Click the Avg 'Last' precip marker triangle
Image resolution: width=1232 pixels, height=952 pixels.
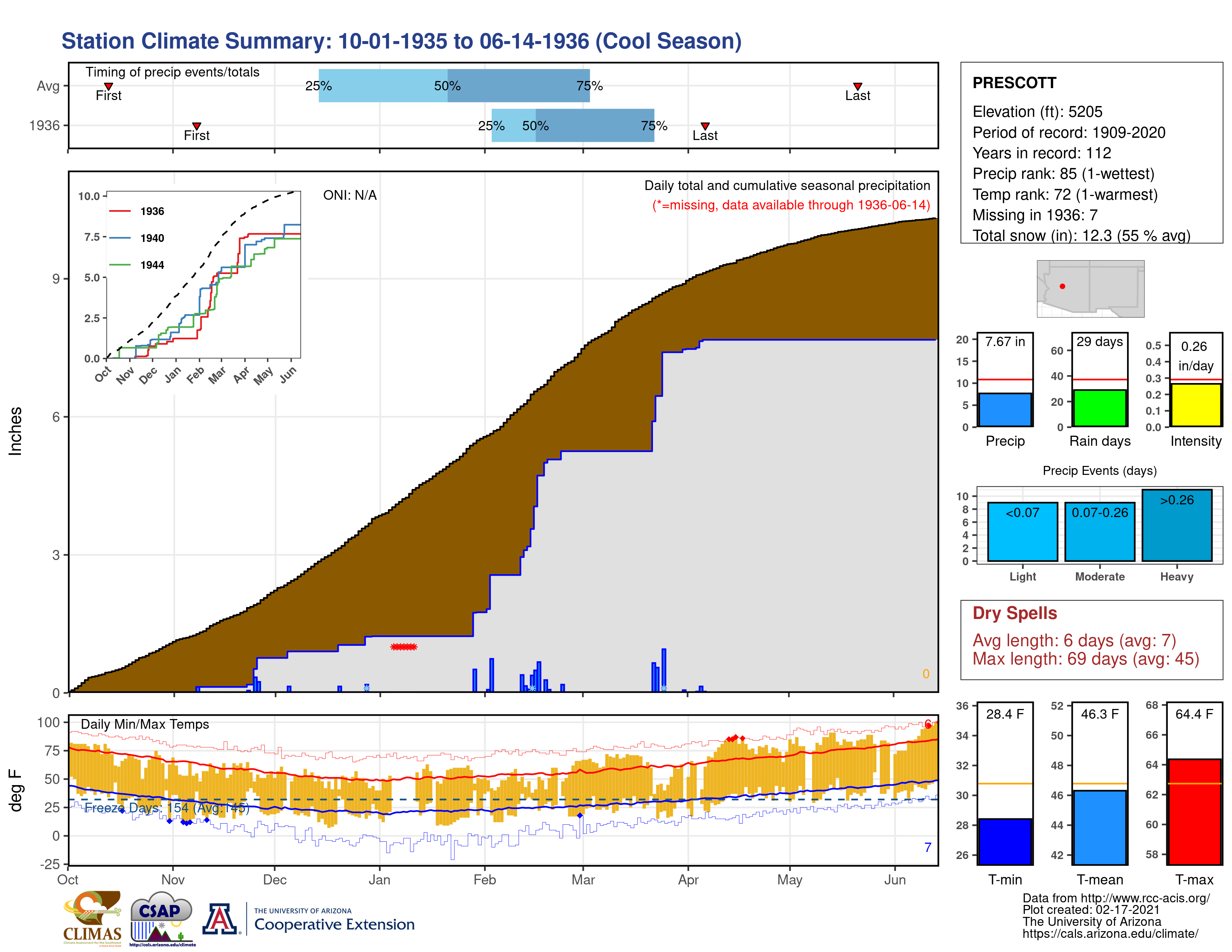coord(858,86)
